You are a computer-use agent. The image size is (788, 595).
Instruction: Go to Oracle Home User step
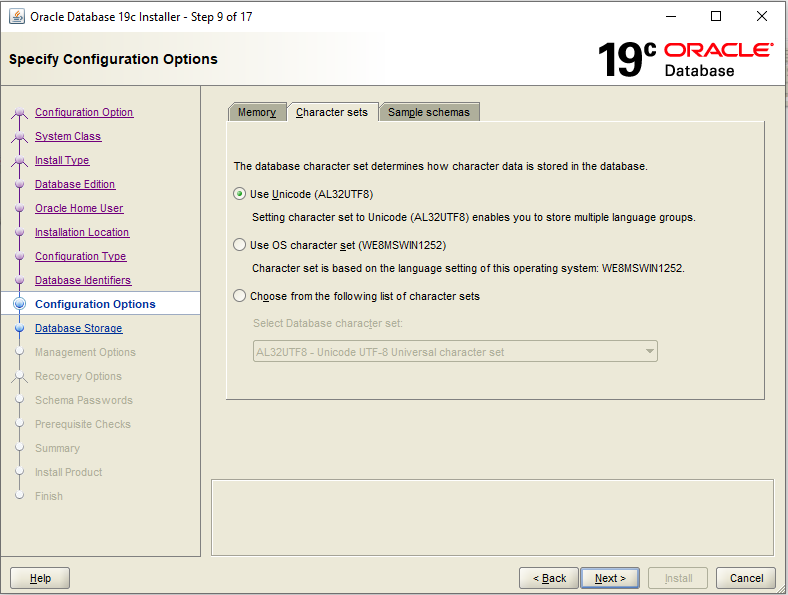[x=79, y=208]
